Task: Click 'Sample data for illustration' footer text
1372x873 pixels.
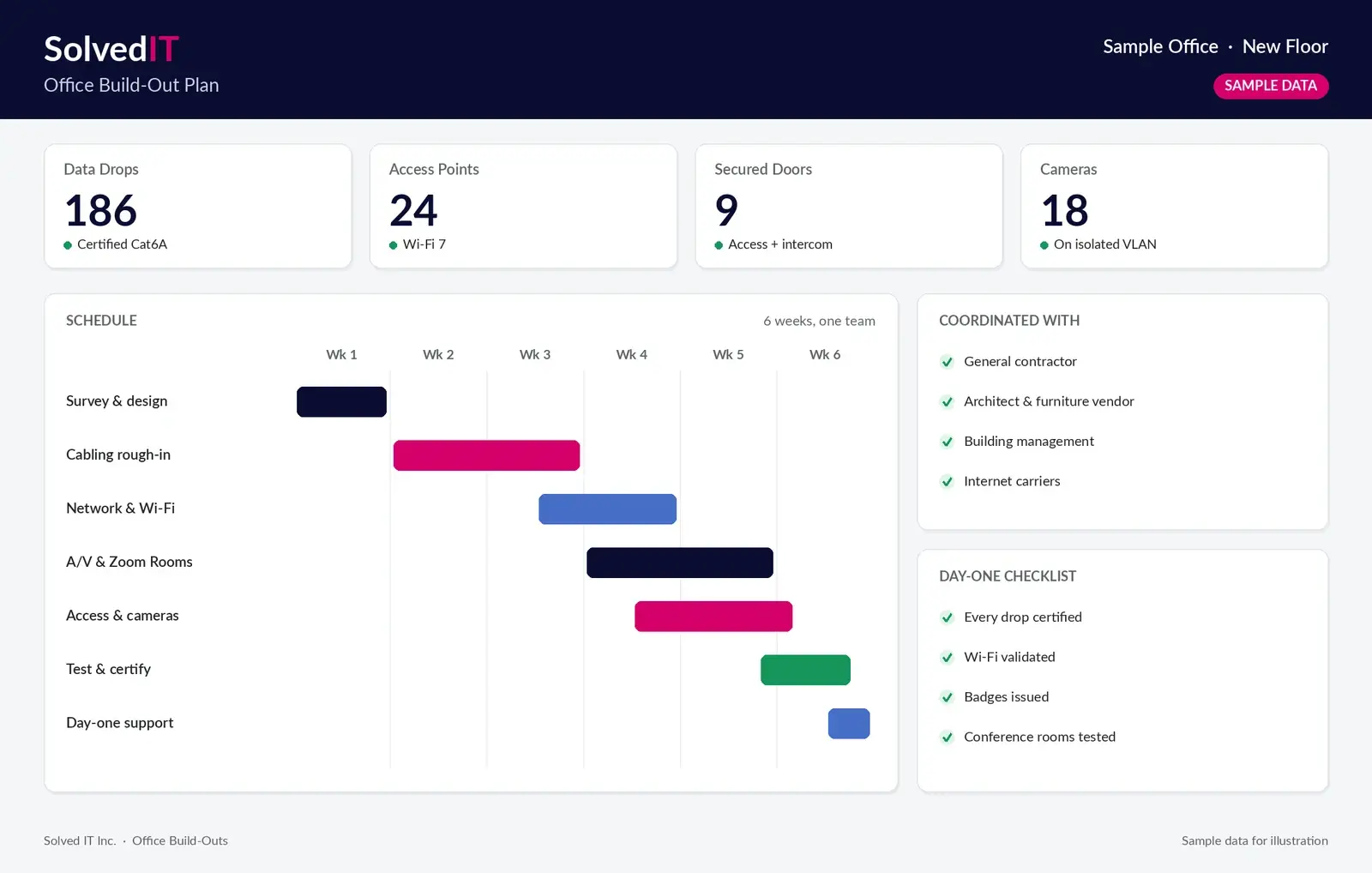Action: coord(1255,840)
